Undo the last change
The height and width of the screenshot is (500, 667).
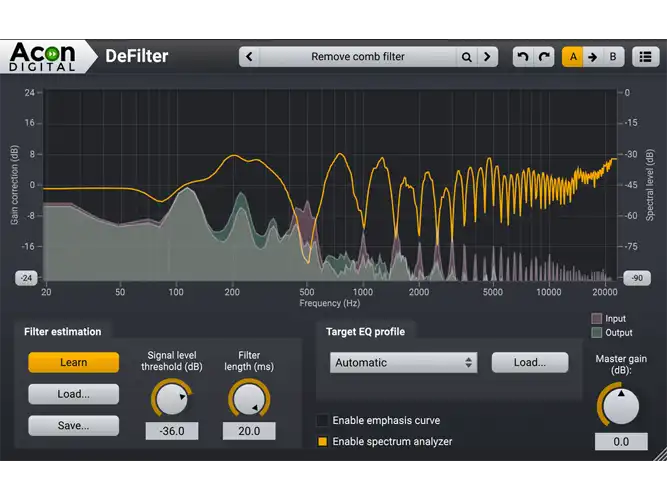coord(523,57)
